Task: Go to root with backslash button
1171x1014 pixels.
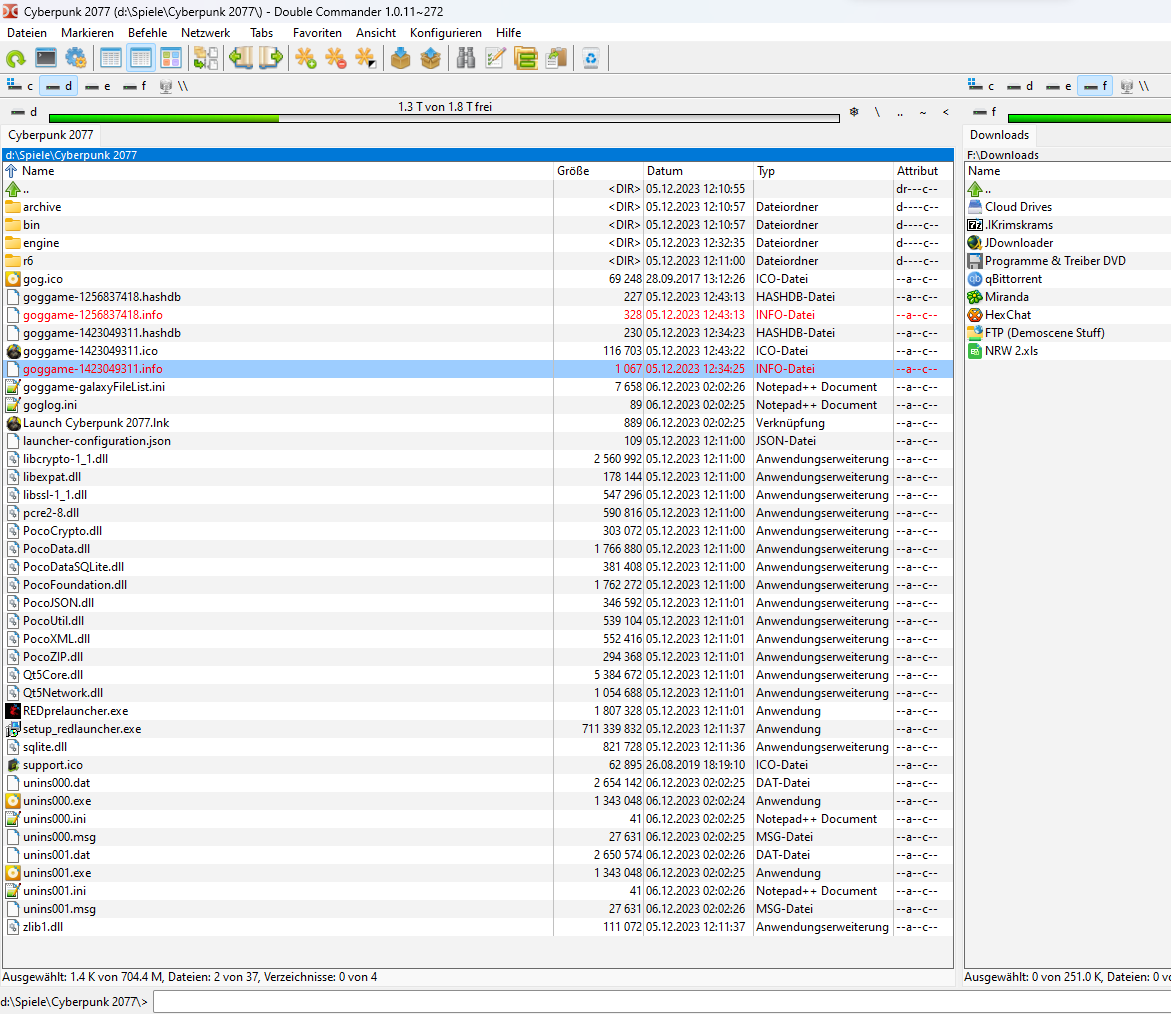Action: [x=878, y=112]
